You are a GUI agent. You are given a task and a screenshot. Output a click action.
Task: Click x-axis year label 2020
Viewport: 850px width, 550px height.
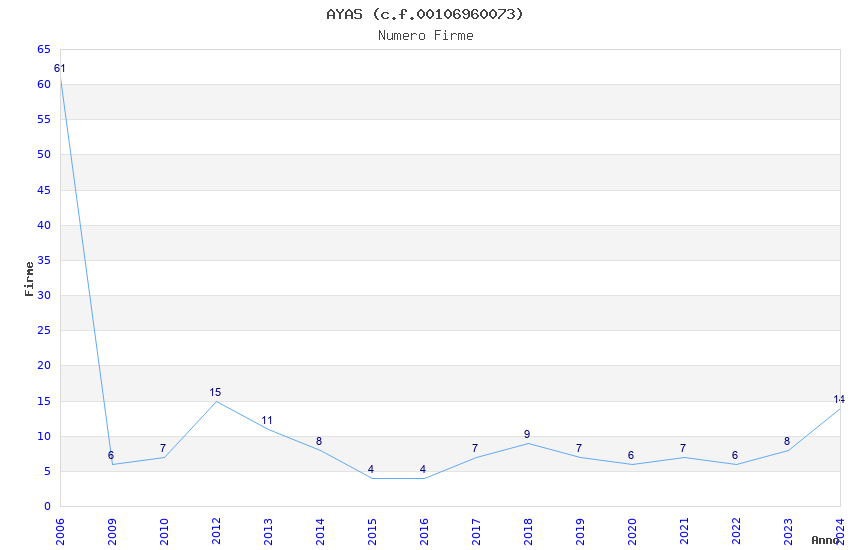[632, 532]
